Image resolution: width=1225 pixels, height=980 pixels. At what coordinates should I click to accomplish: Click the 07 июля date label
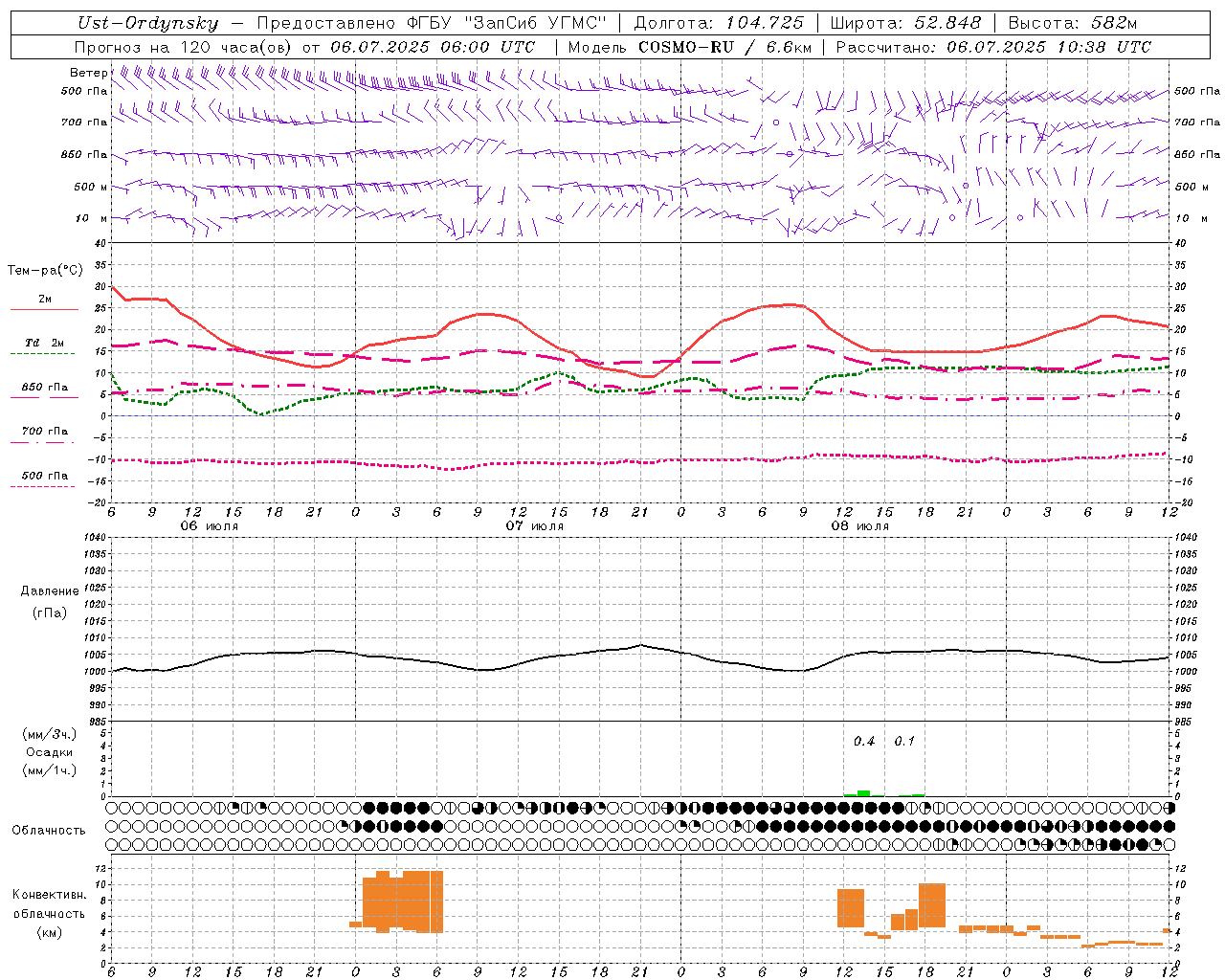tap(534, 526)
